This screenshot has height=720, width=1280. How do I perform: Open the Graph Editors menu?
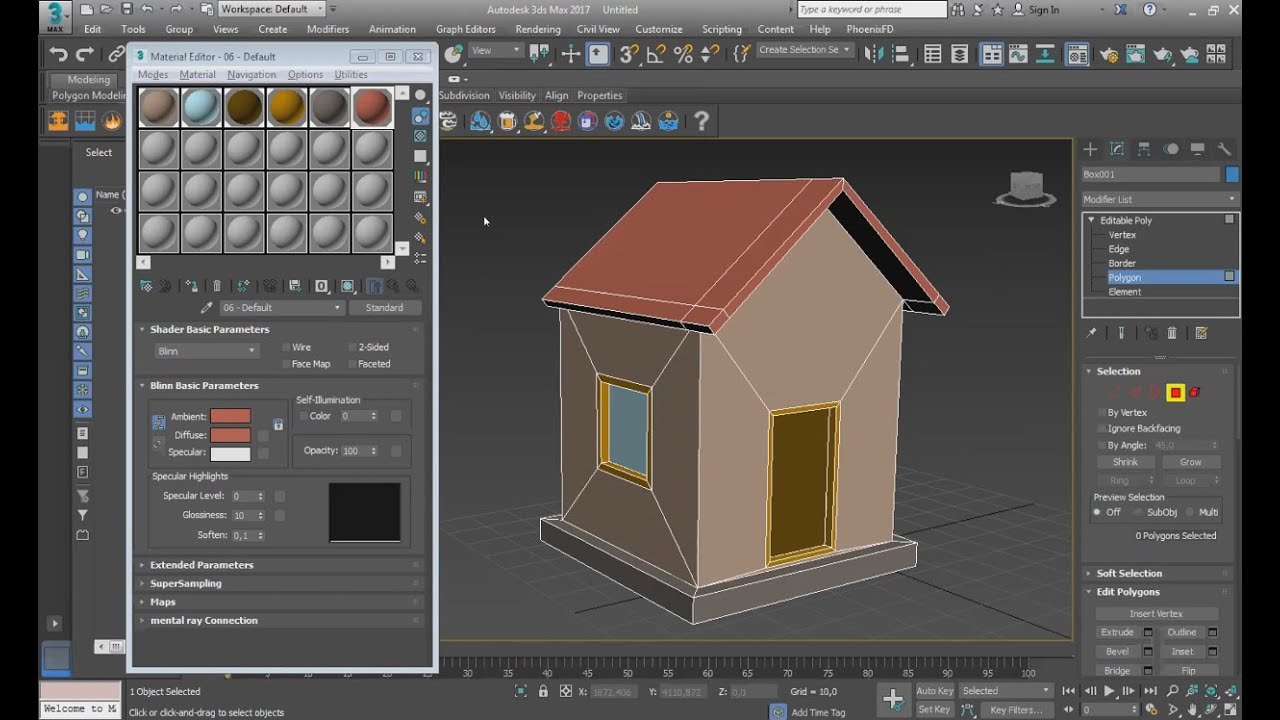tap(465, 29)
